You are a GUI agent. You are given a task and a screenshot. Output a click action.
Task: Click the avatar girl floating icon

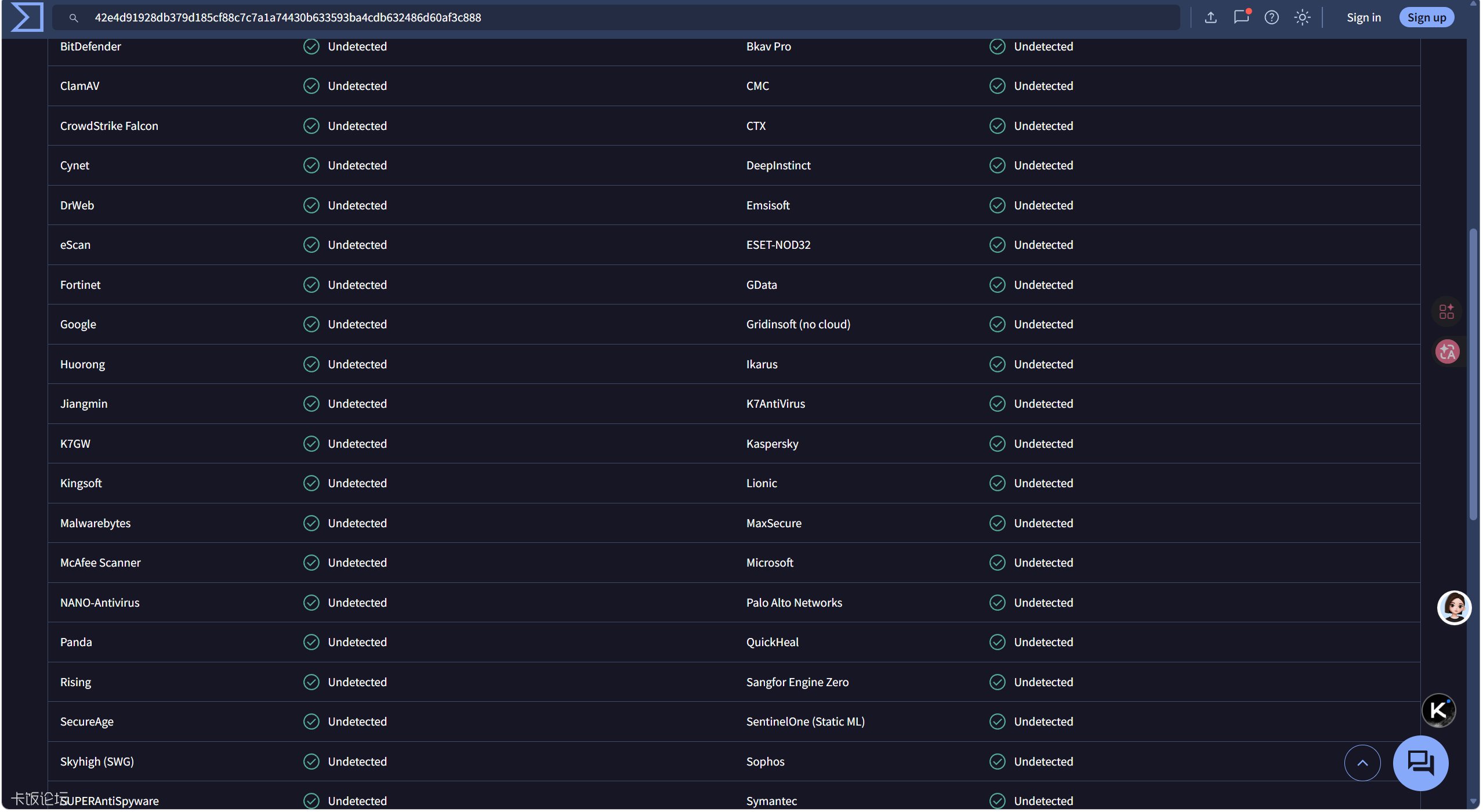coord(1454,607)
